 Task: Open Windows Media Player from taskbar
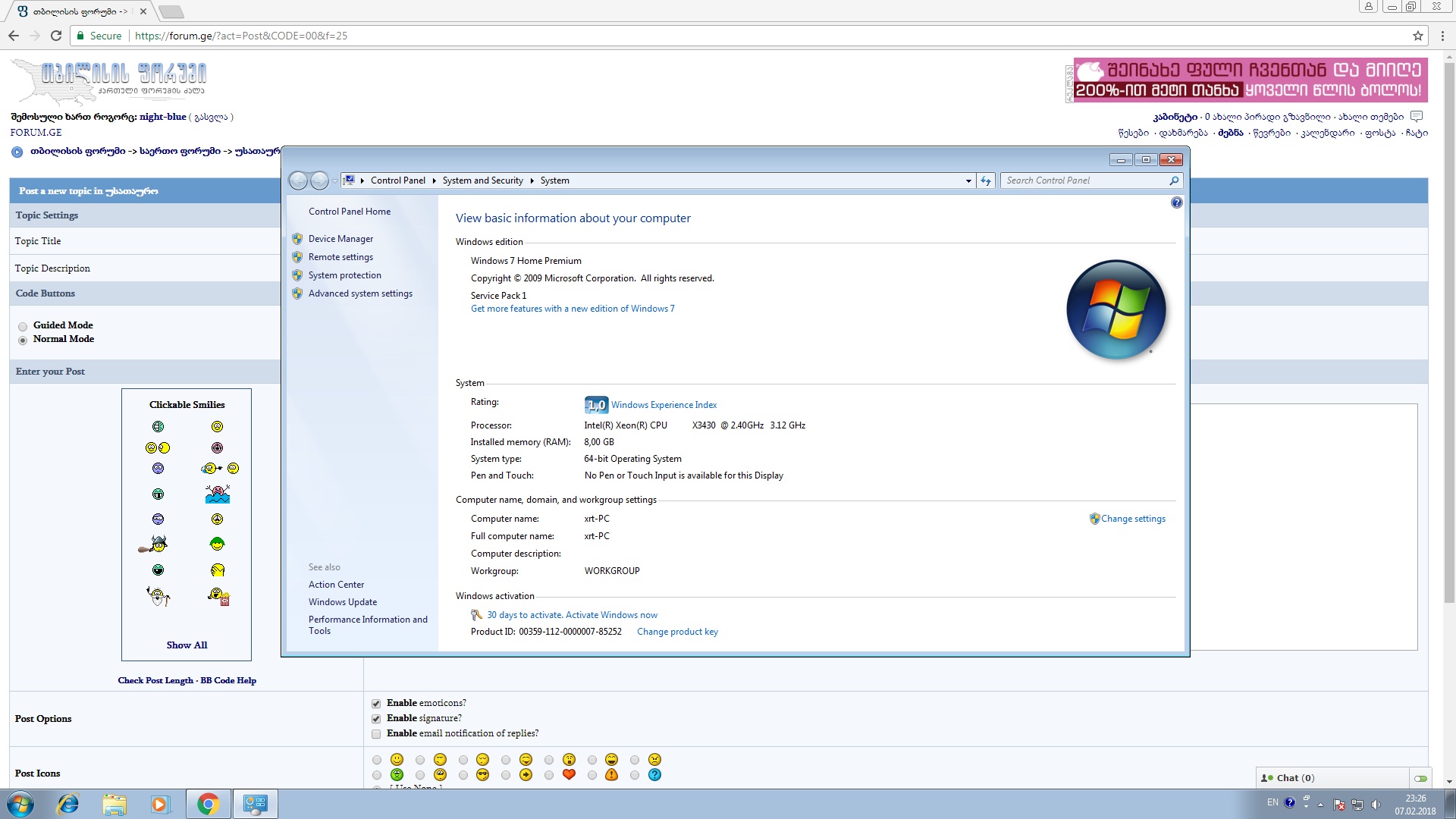coord(160,804)
